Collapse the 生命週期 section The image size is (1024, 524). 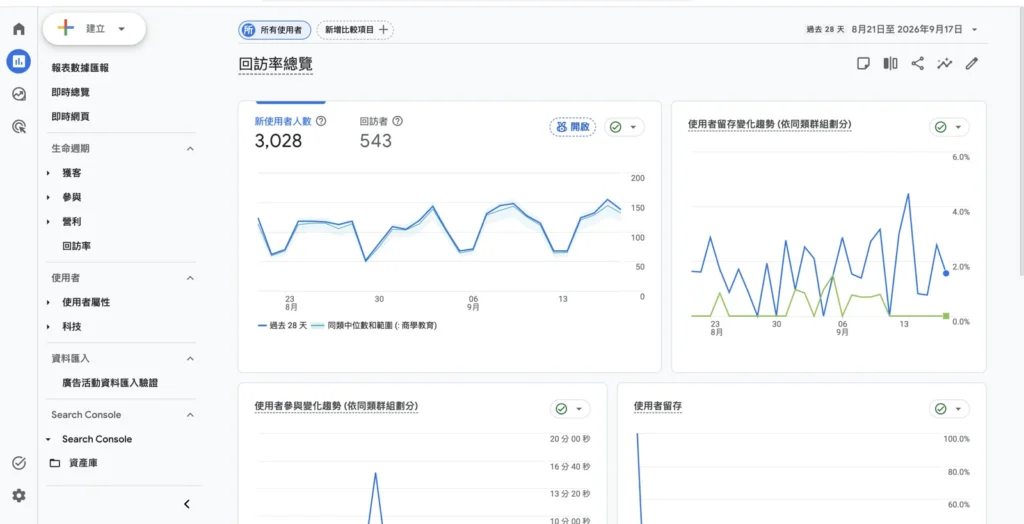tap(190, 149)
